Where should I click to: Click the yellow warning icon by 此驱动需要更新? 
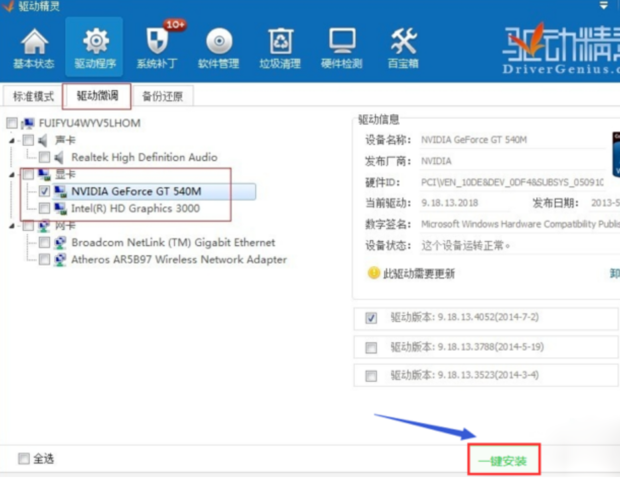(373, 273)
